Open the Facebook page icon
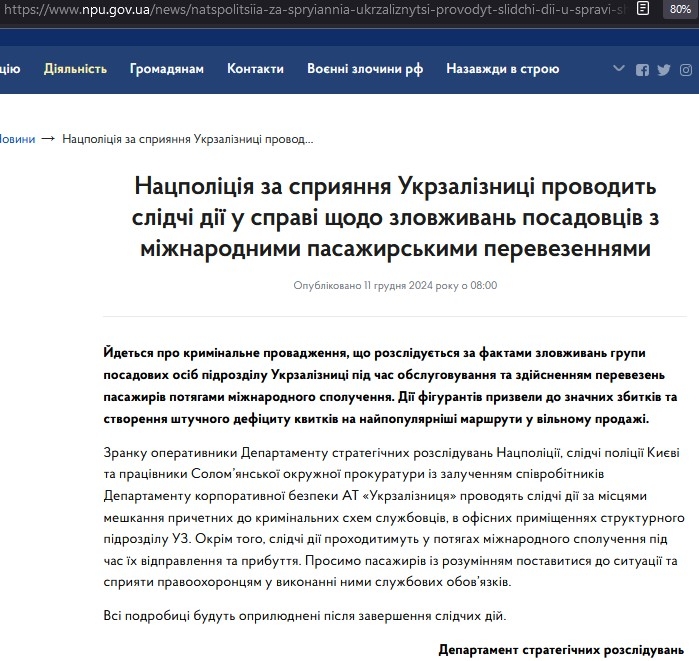The width and height of the screenshot is (699, 661). (642, 70)
